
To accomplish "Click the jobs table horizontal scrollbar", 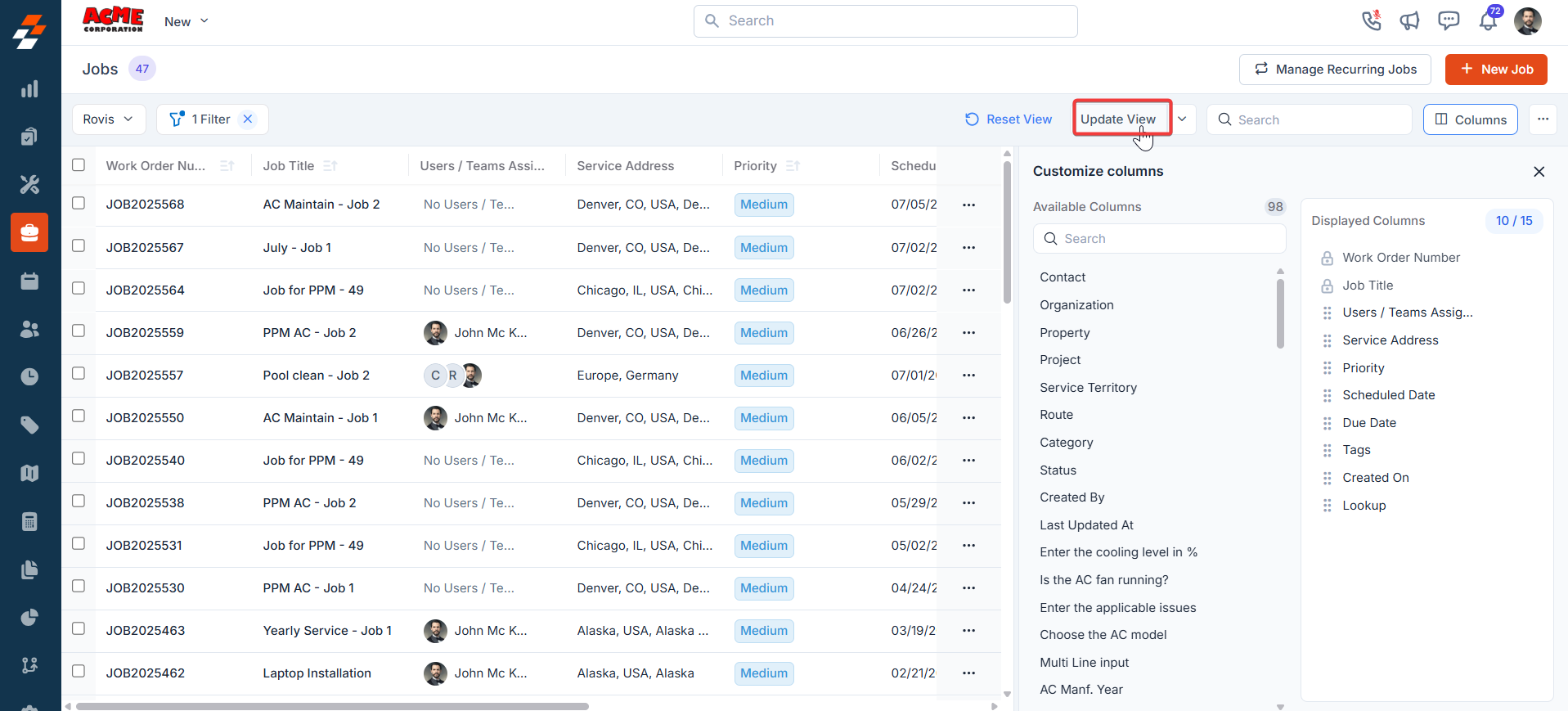I will pos(332,706).
